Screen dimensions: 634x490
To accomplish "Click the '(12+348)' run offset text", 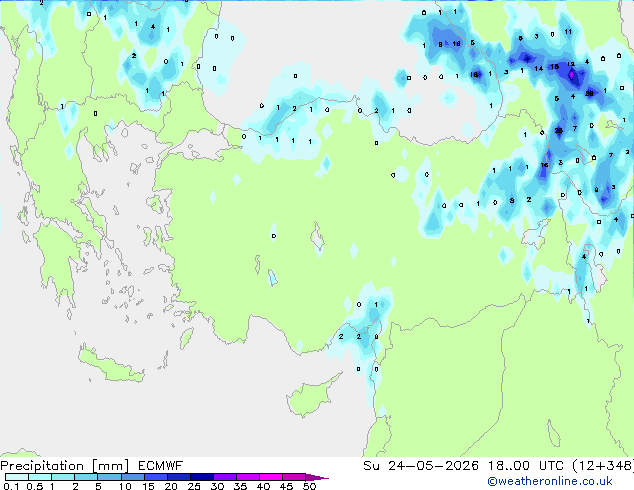I will [x=603, y=466].
